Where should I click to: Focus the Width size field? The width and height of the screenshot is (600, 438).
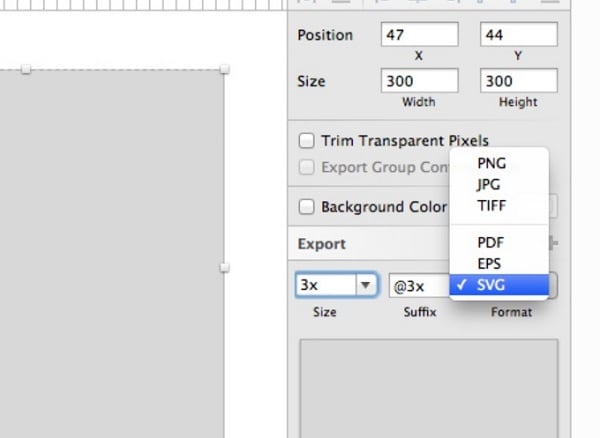418,81
